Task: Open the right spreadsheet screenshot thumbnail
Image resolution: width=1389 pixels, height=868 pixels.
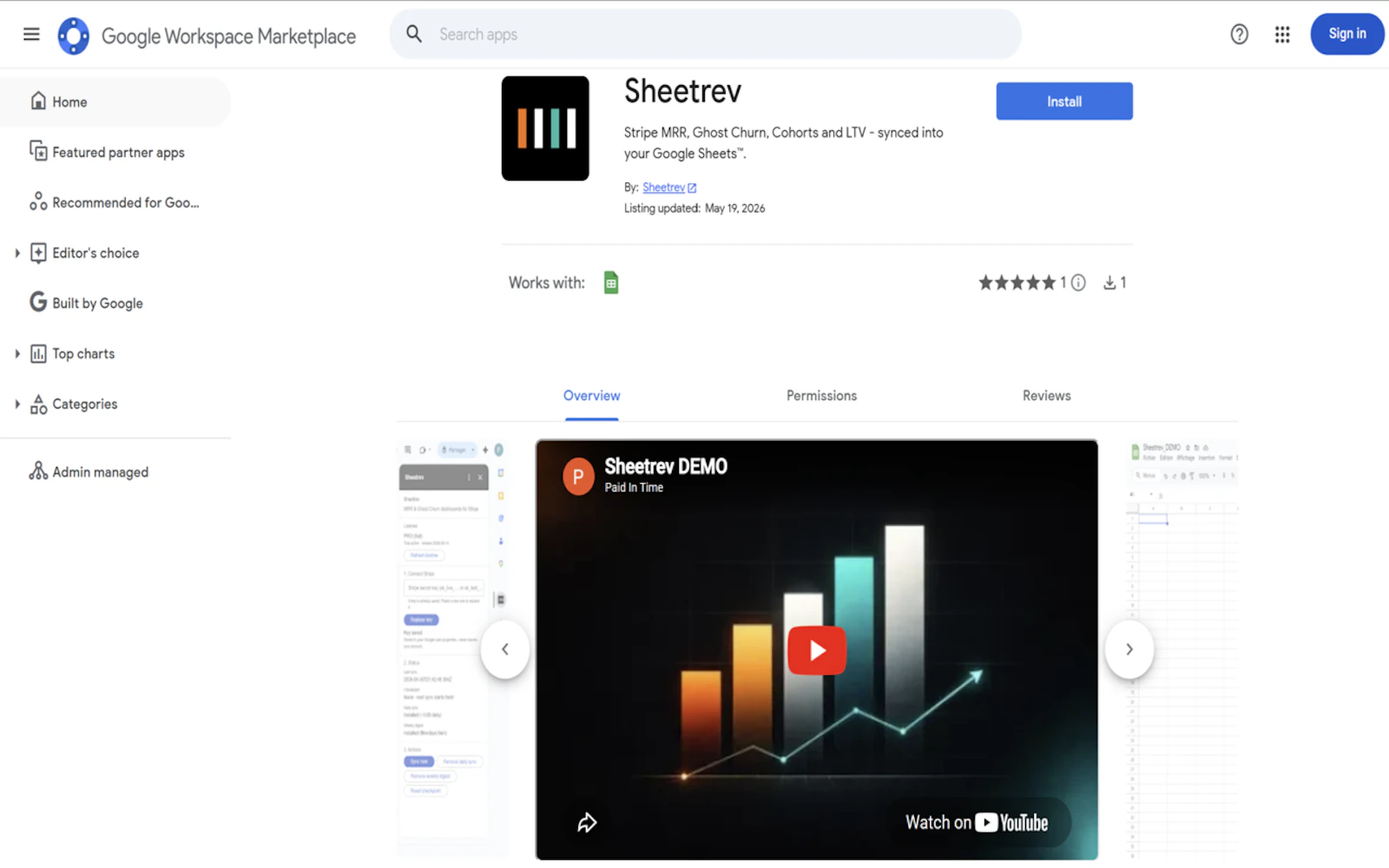Action: 1182,649
